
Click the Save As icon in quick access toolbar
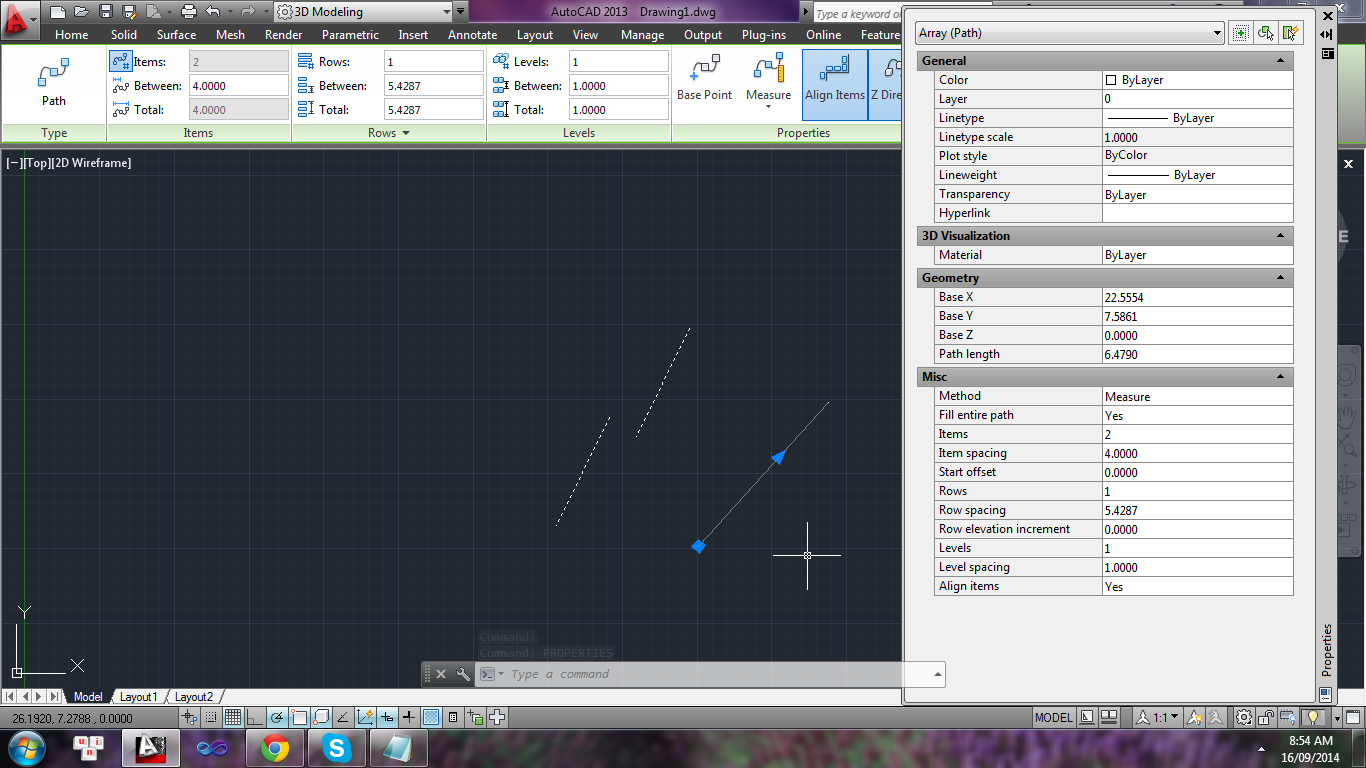129,12
